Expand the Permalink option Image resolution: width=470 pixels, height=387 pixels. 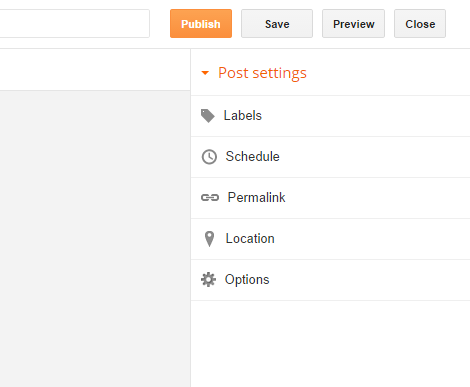point(330,198)
